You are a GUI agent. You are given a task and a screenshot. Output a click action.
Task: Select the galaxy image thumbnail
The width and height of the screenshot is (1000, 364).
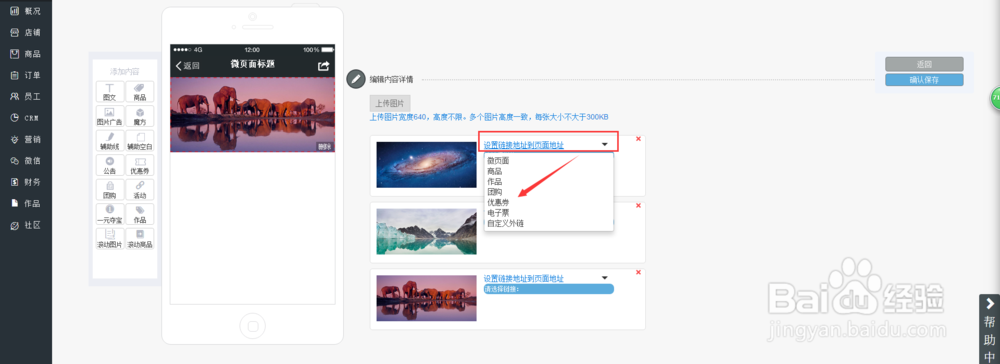pos(426,164)
